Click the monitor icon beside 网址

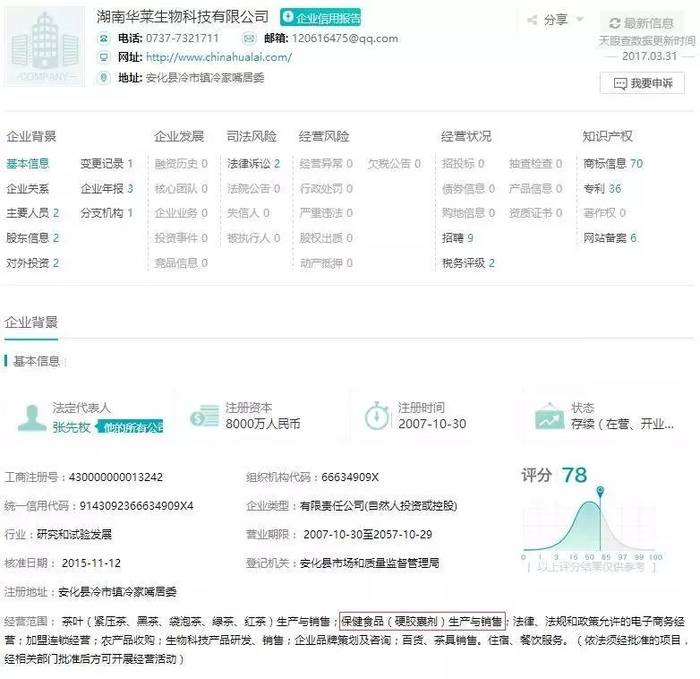click(104, 58)
